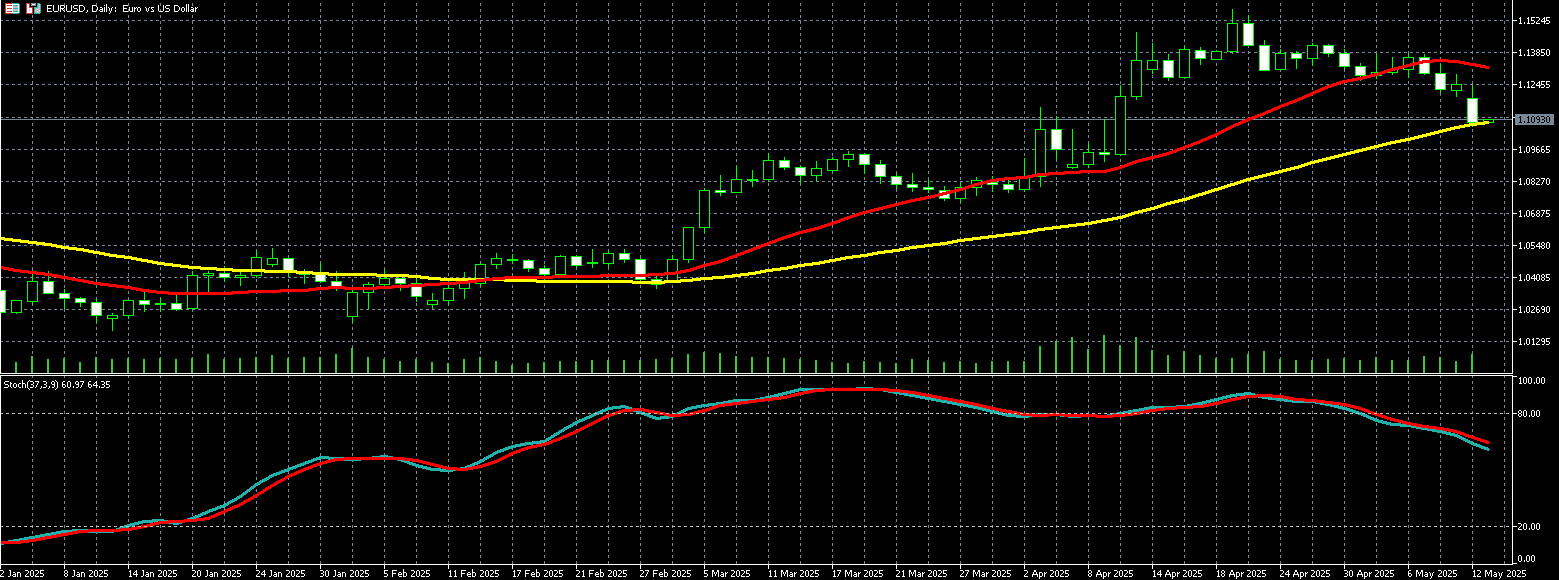Click the 1.08270 price scale level
The width and height of the screenshot is (1559, 580).
(1533, 182)
